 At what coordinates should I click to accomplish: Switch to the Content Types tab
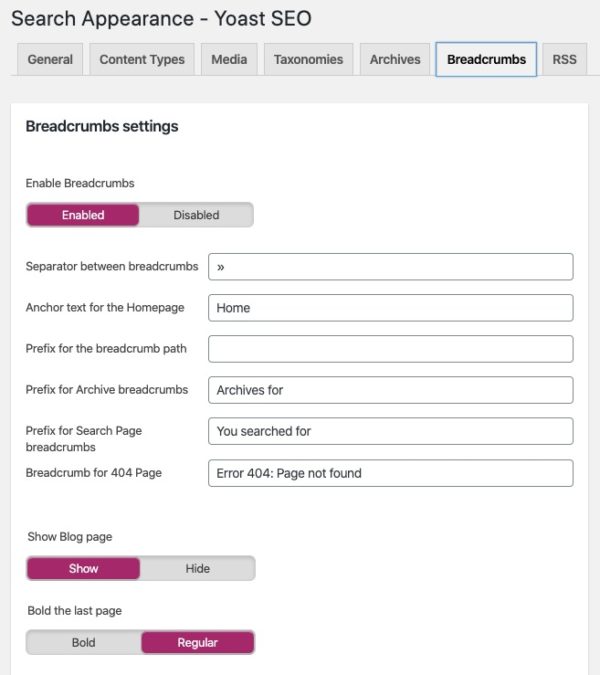tap(142, 59)
